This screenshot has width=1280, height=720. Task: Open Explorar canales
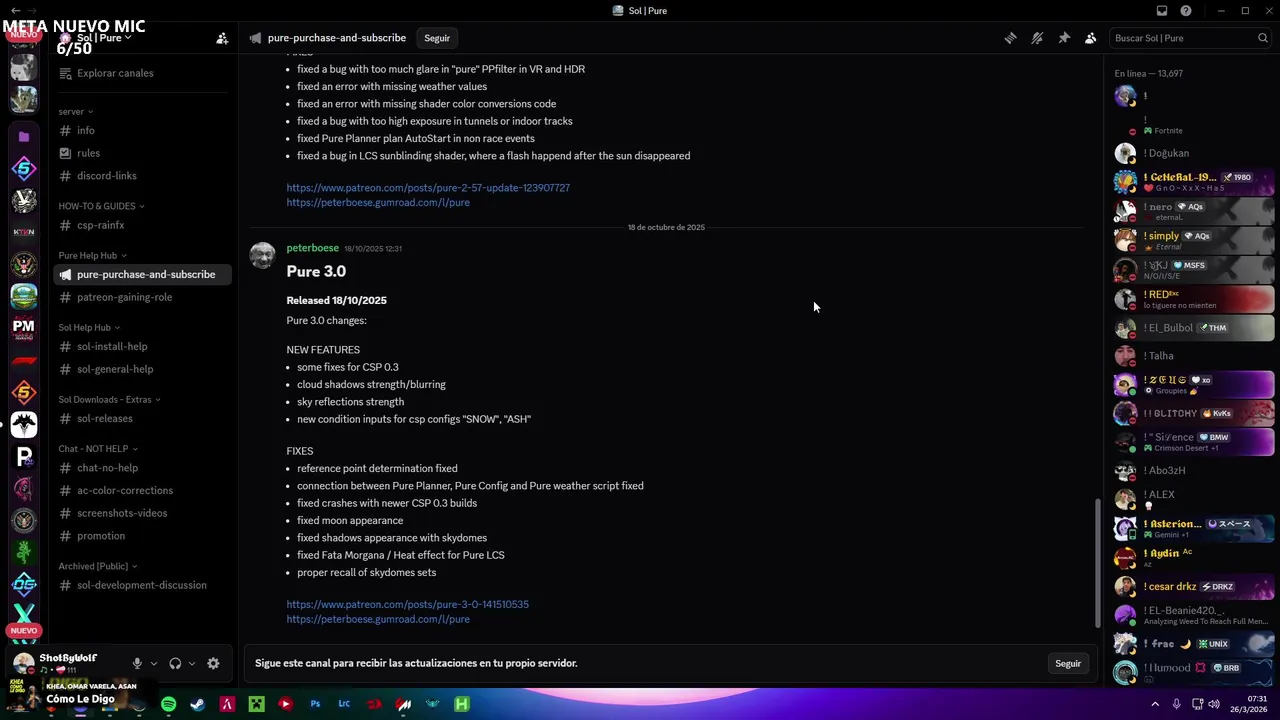click(115, 73)
